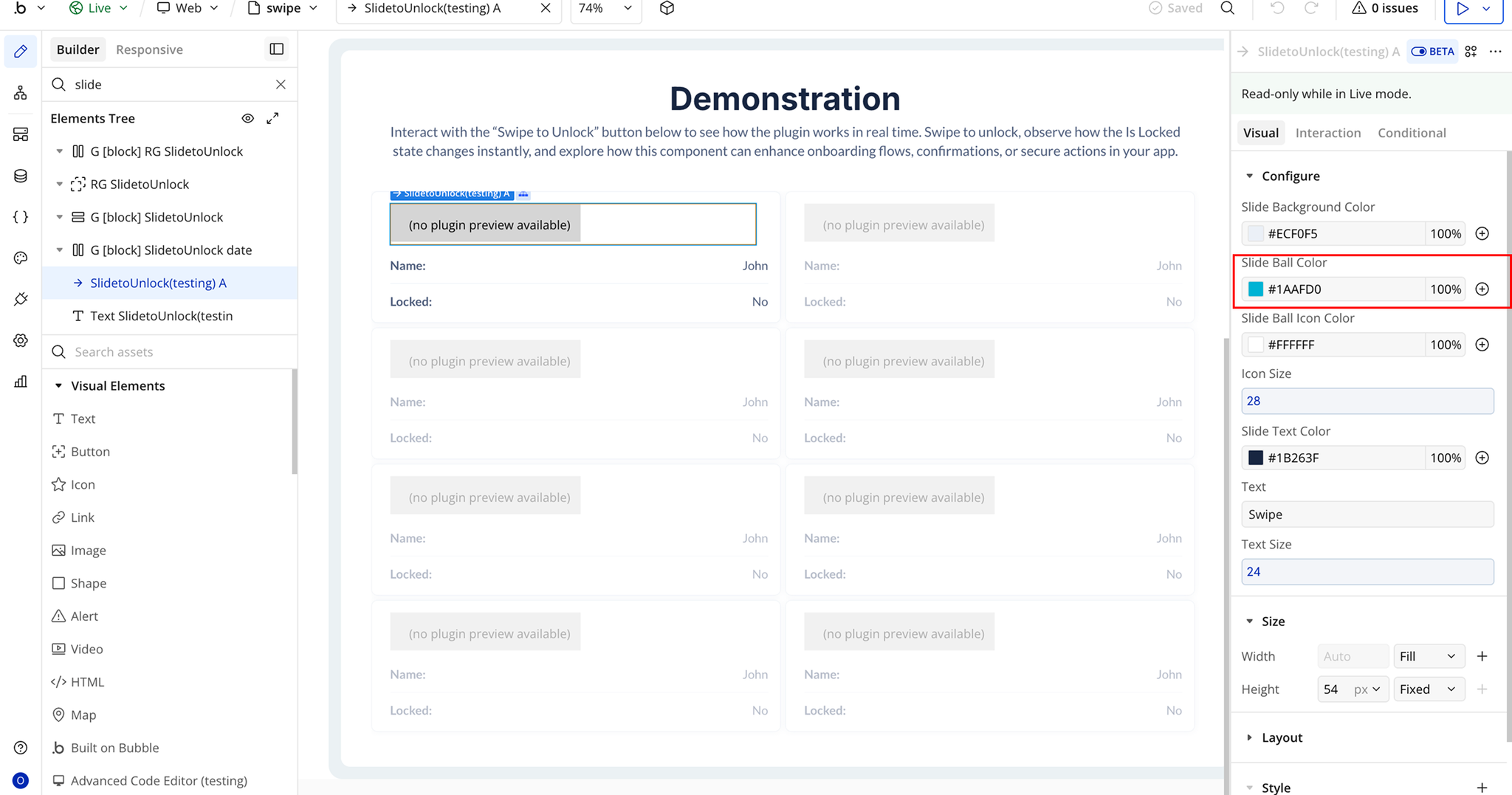Open the Bubble logo dropdown menu

click(x=30, y=8)
